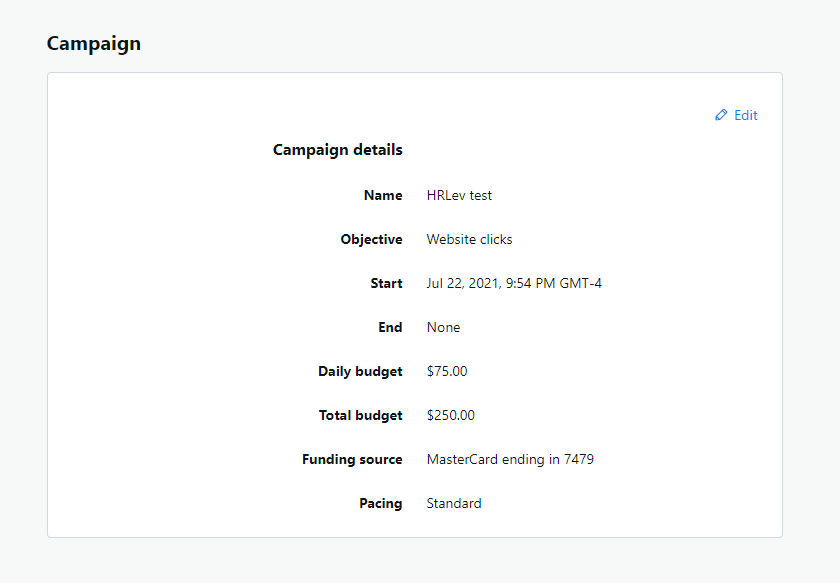Click the Total budget label

361,416
